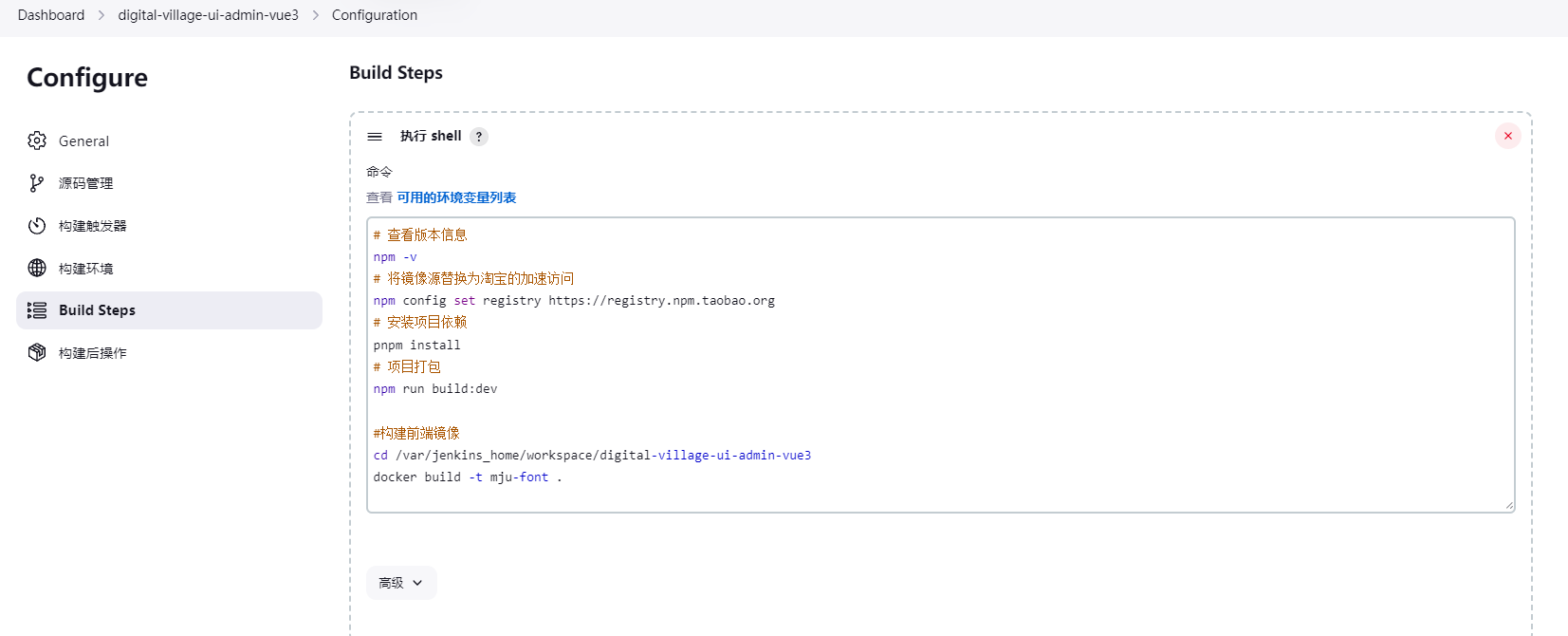The image size is (1568, 636).
Task: Click the Build Steps list icon
Action: tap(37, 310)
